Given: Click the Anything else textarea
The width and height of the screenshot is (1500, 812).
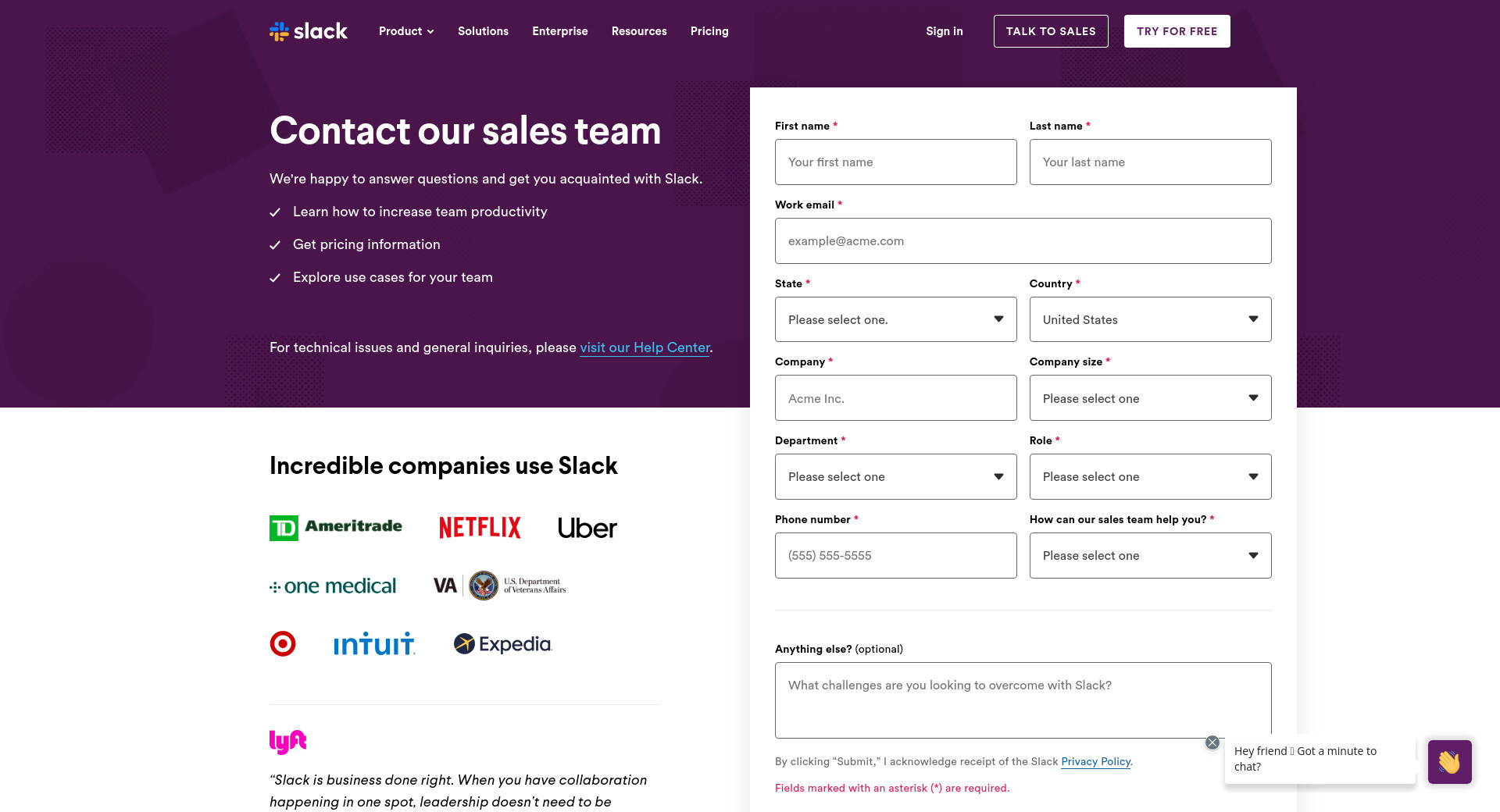Looking at the screenshot, I should 1023,700.
